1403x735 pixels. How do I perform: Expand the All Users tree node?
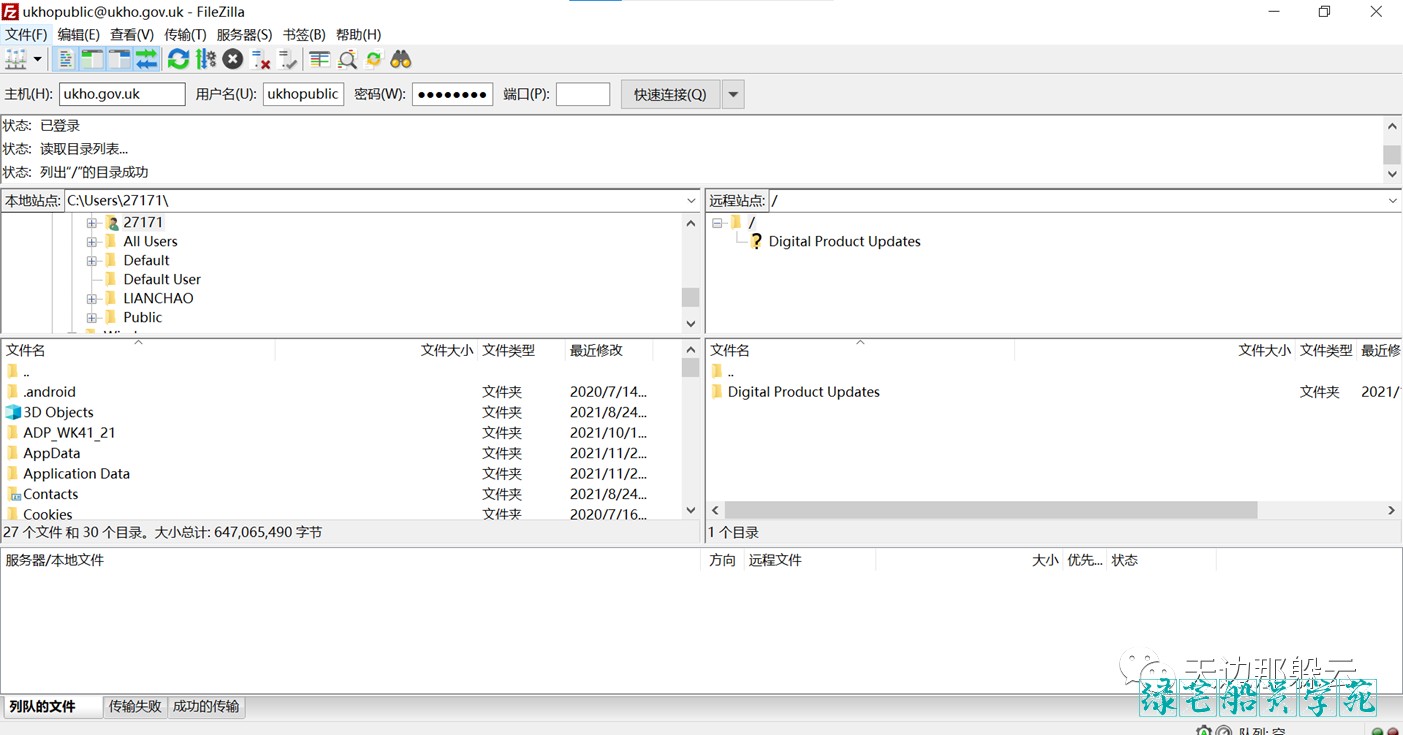[x=92, y=241]
